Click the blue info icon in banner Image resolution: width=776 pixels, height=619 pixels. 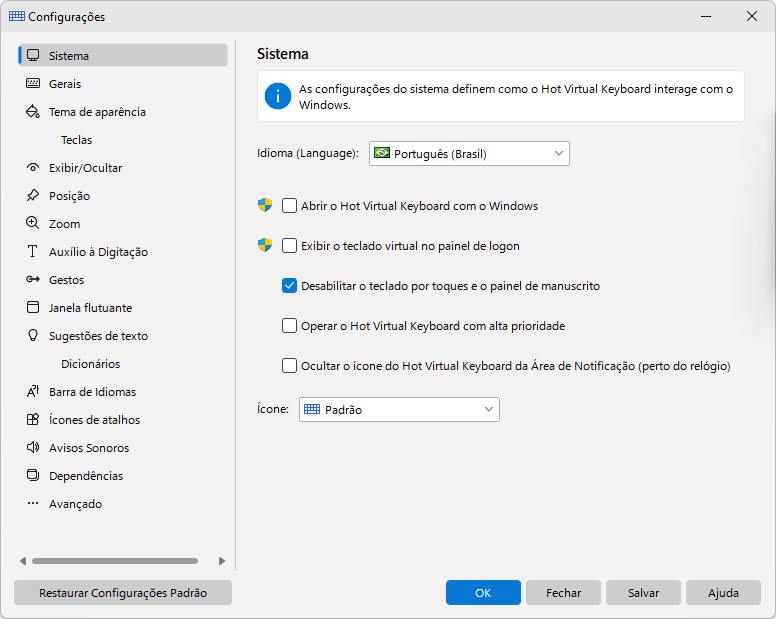278,96
